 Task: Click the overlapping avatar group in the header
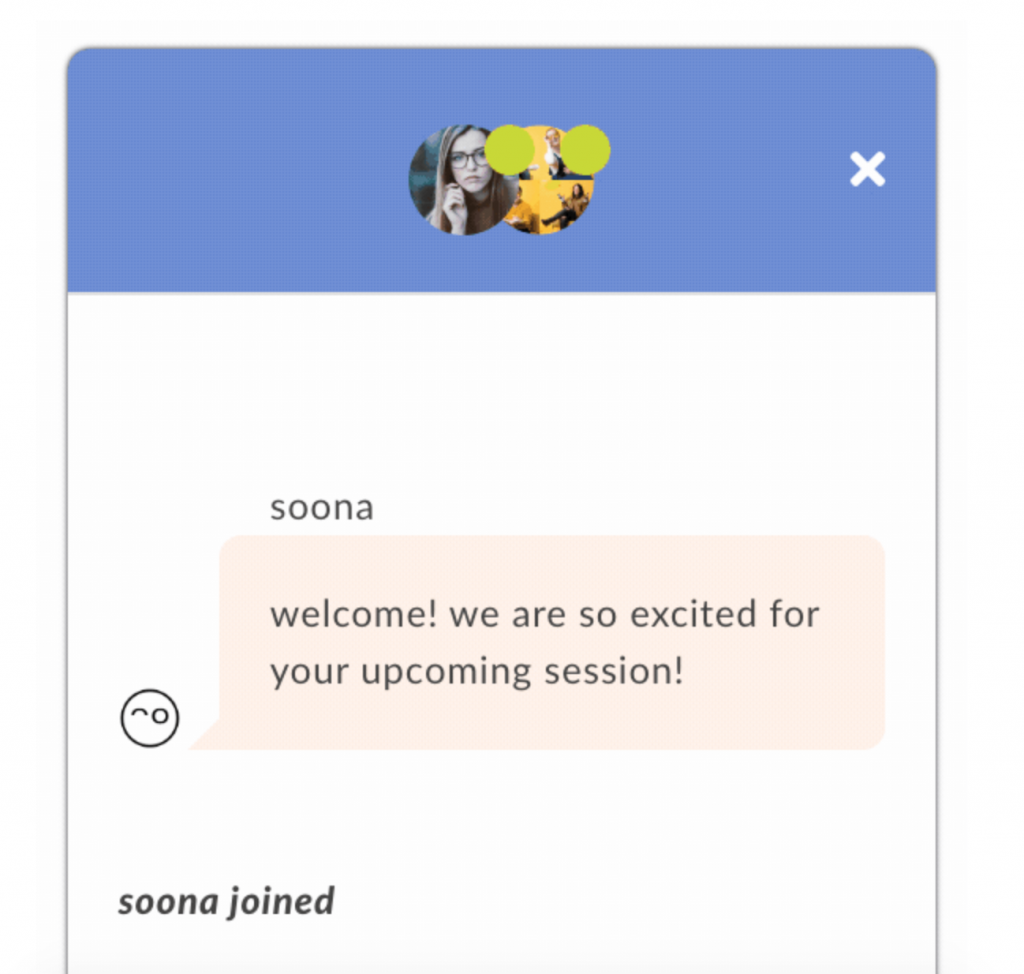(x=505, y=180)
